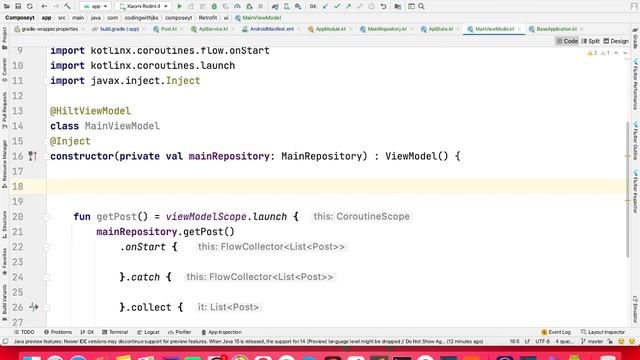
Task: Click the yellow warnings count indicator
Action: 592,53
